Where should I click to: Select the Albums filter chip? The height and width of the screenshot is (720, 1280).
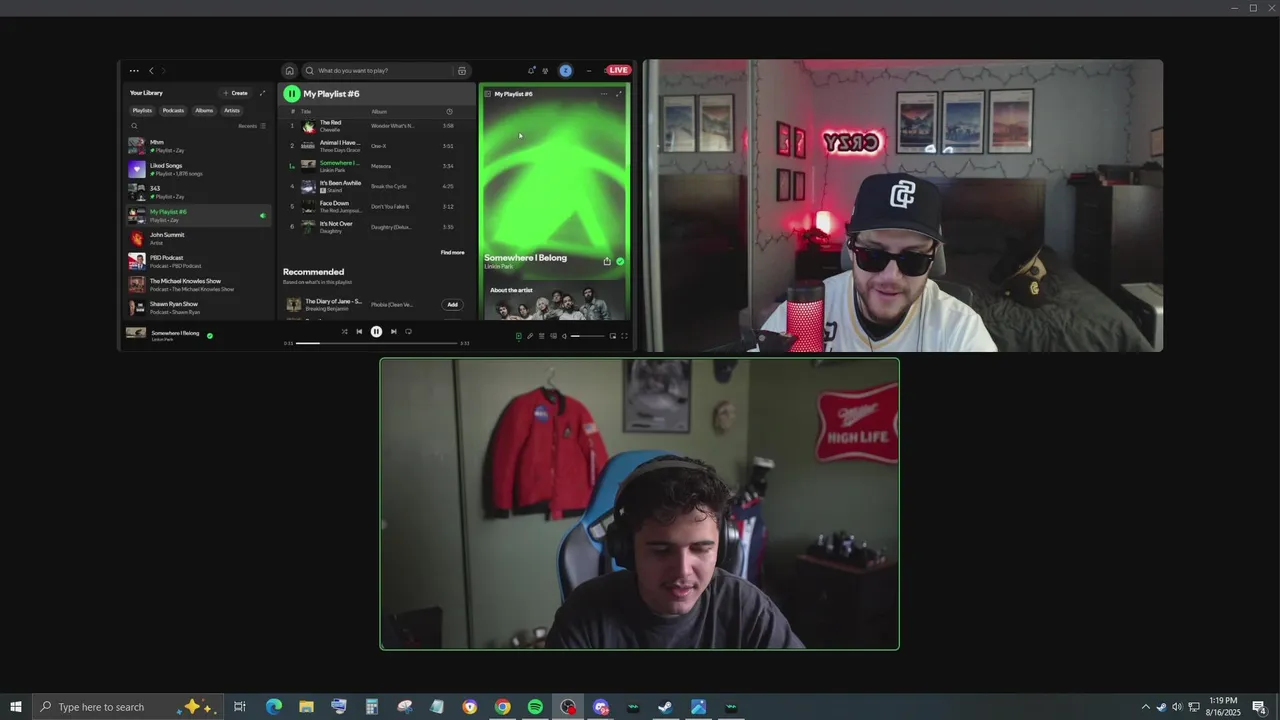204,111
